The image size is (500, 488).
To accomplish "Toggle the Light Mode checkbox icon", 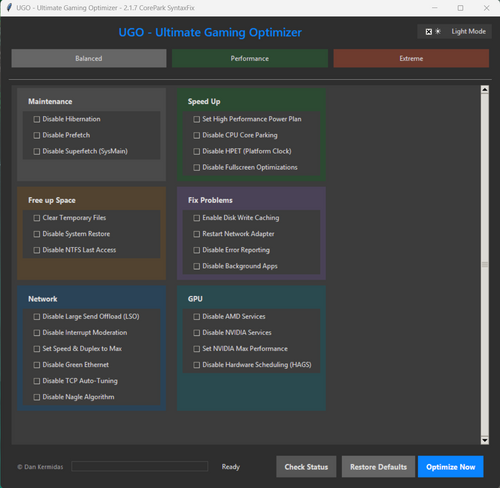I will pos(429,32).
